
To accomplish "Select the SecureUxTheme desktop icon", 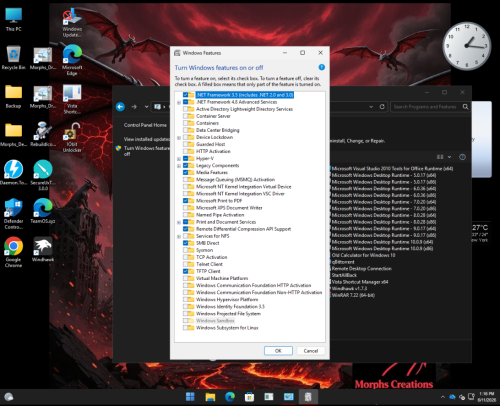I will pos(43,175).
